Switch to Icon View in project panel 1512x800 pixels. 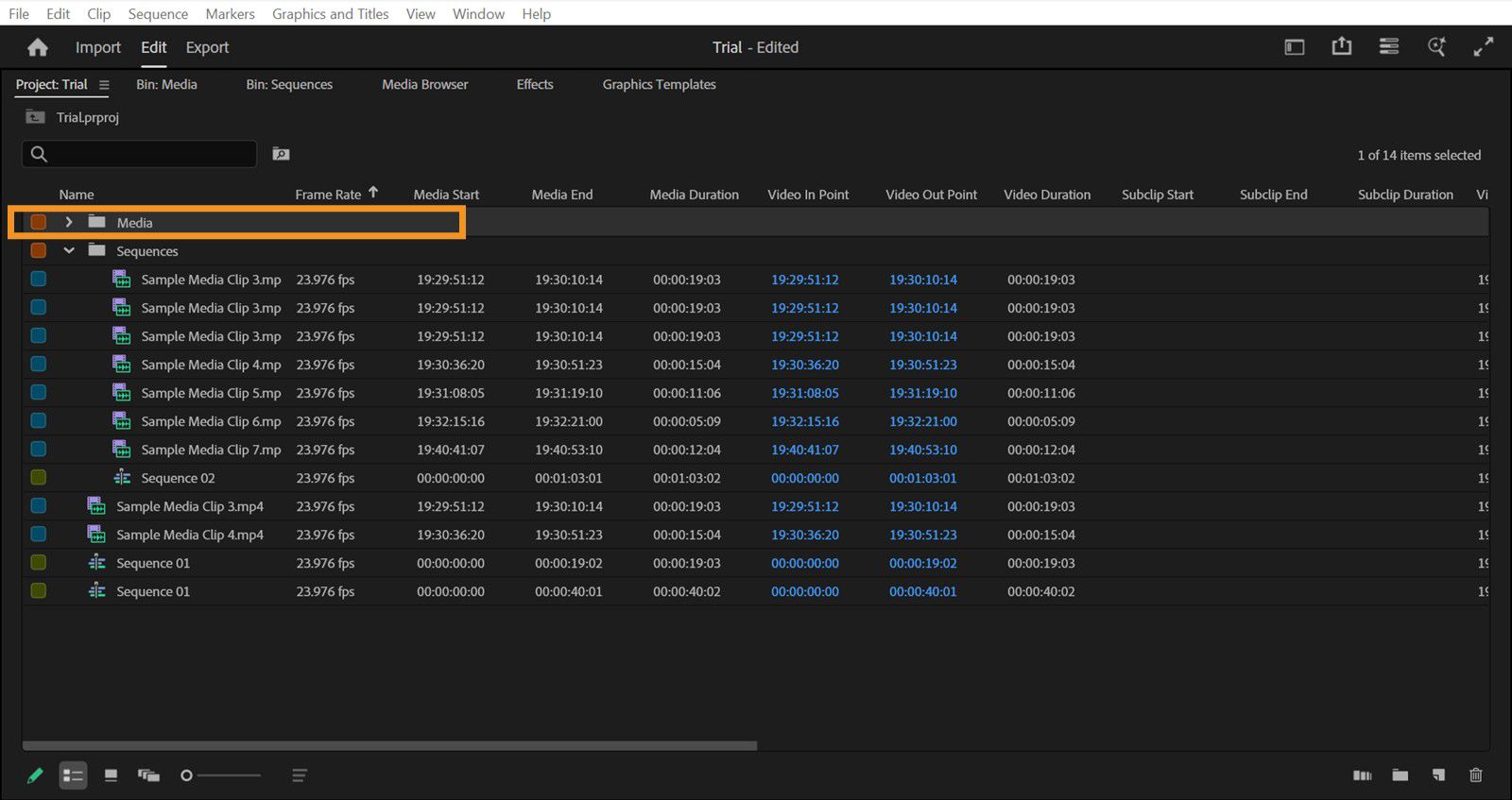coord(111,775)
